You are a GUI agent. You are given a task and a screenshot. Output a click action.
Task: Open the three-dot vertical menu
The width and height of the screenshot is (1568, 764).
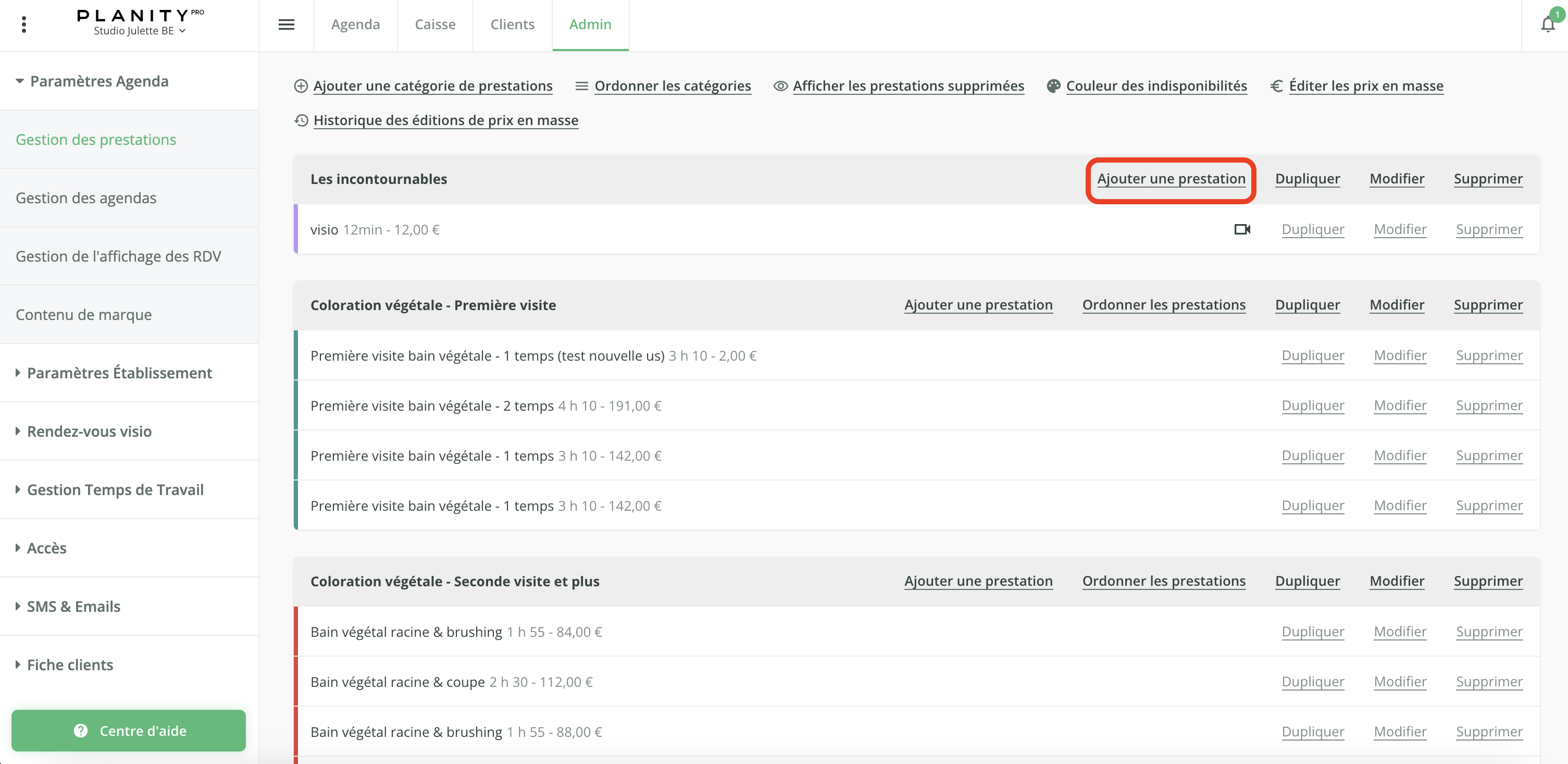coord(24,24)
